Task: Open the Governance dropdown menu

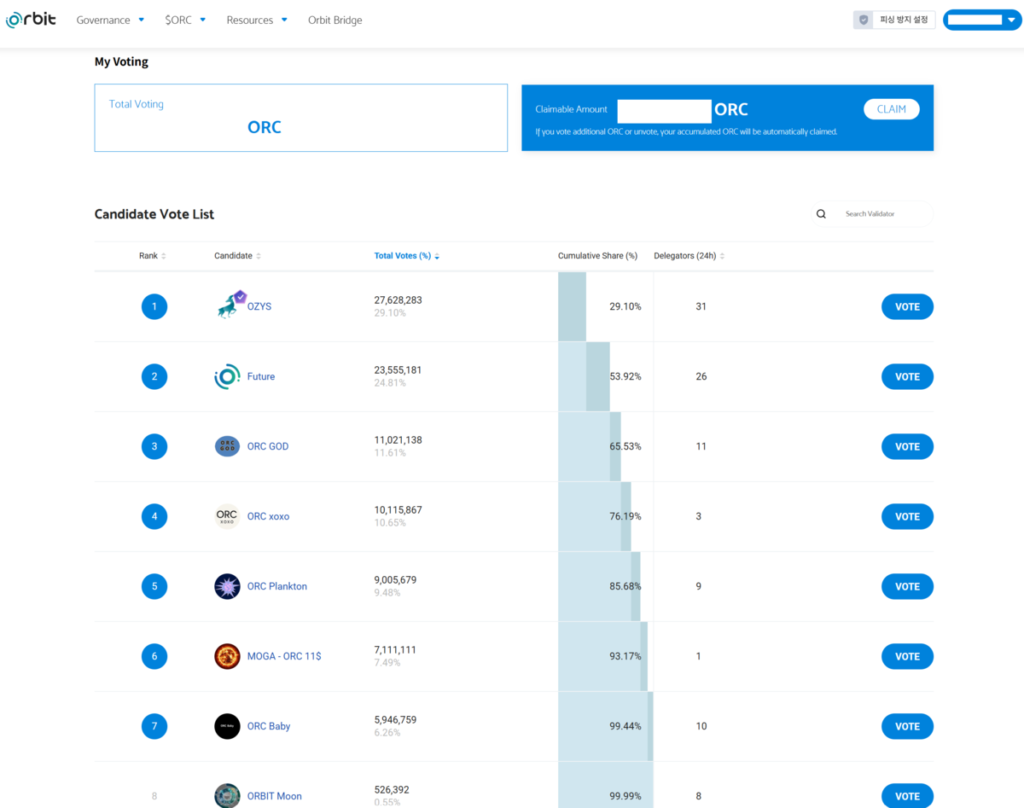Action: [110, 20]
